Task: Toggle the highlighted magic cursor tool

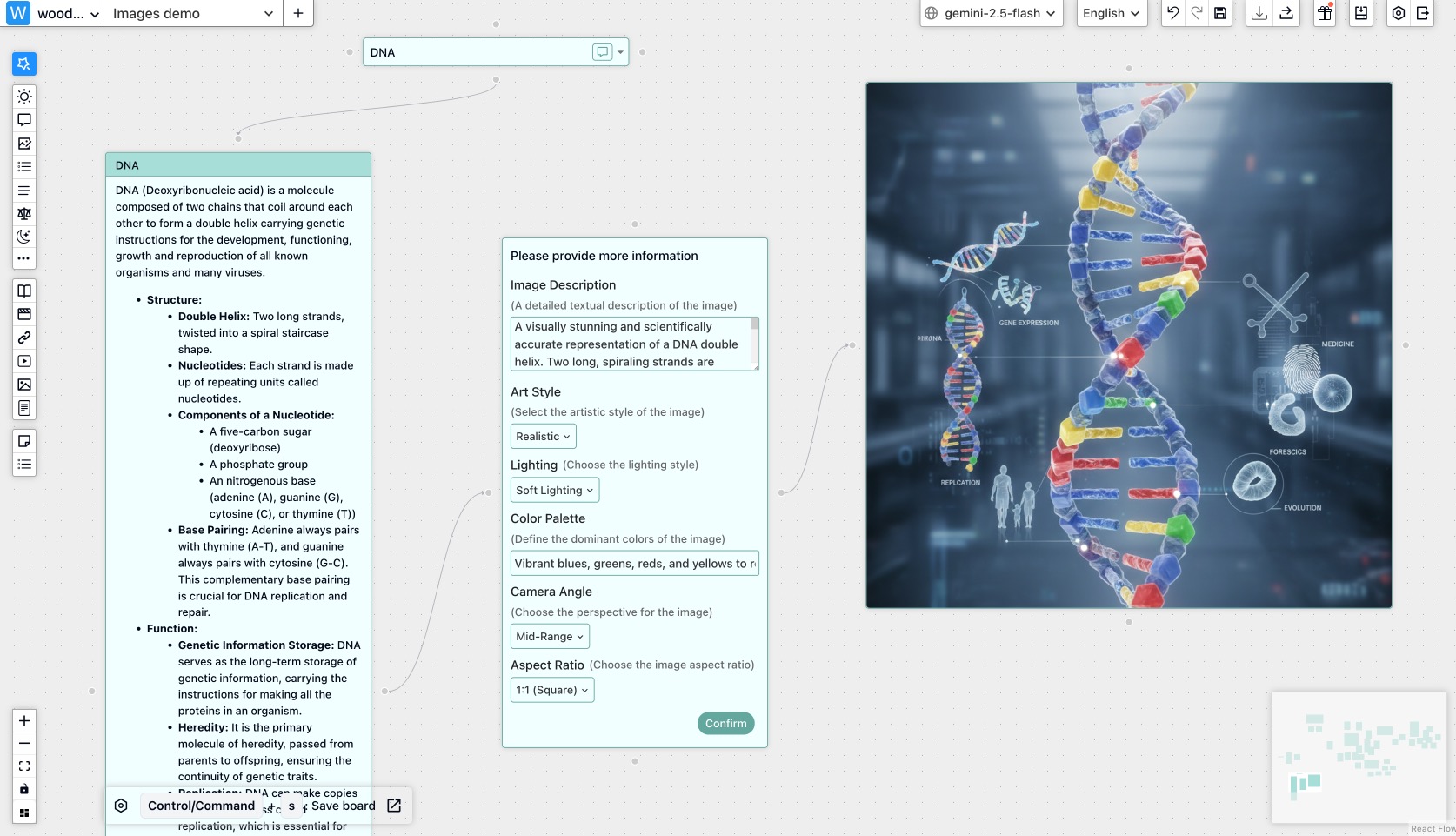Action: (24, 64)
